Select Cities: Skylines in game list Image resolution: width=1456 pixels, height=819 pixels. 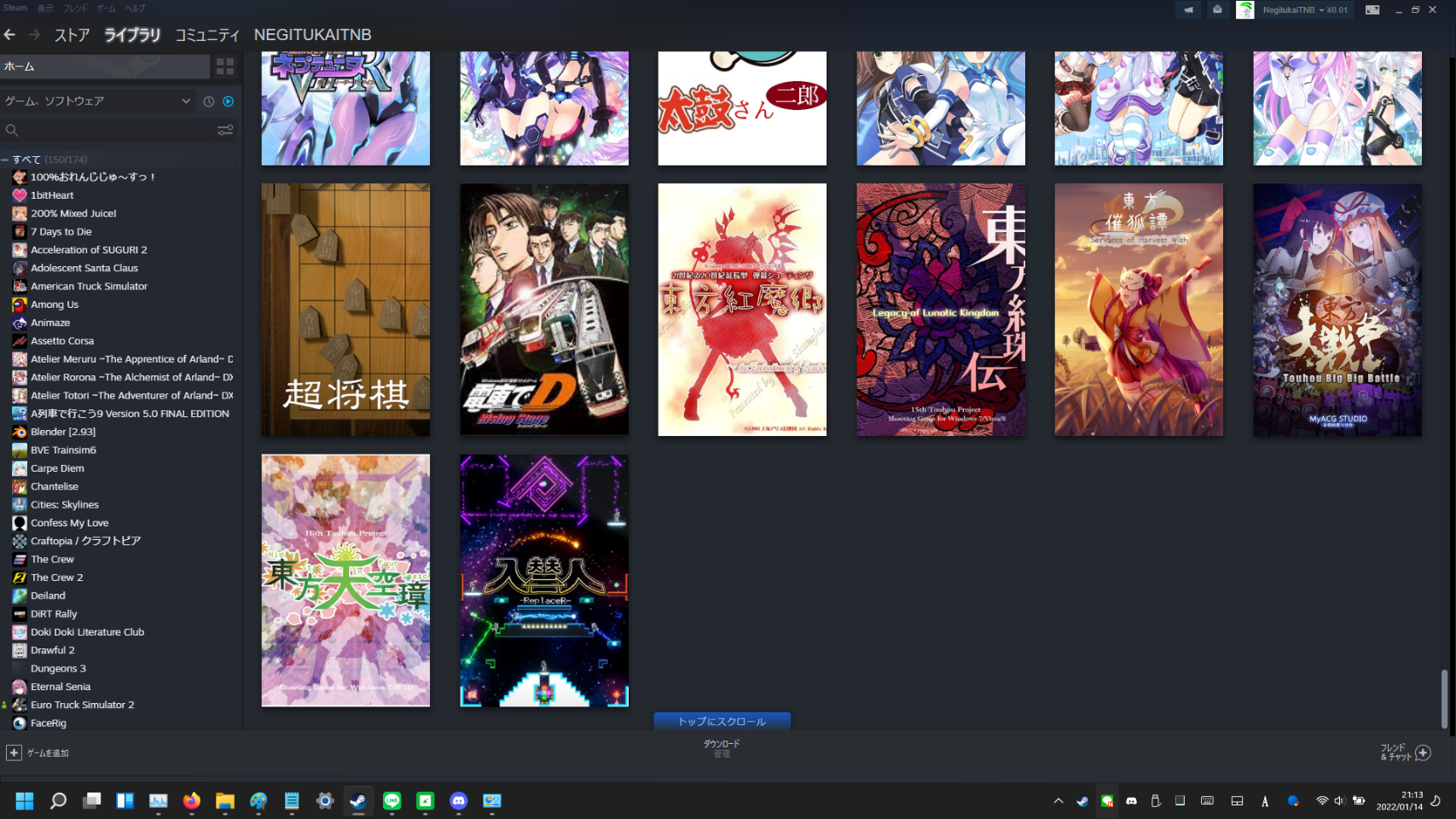pos(65,505)
